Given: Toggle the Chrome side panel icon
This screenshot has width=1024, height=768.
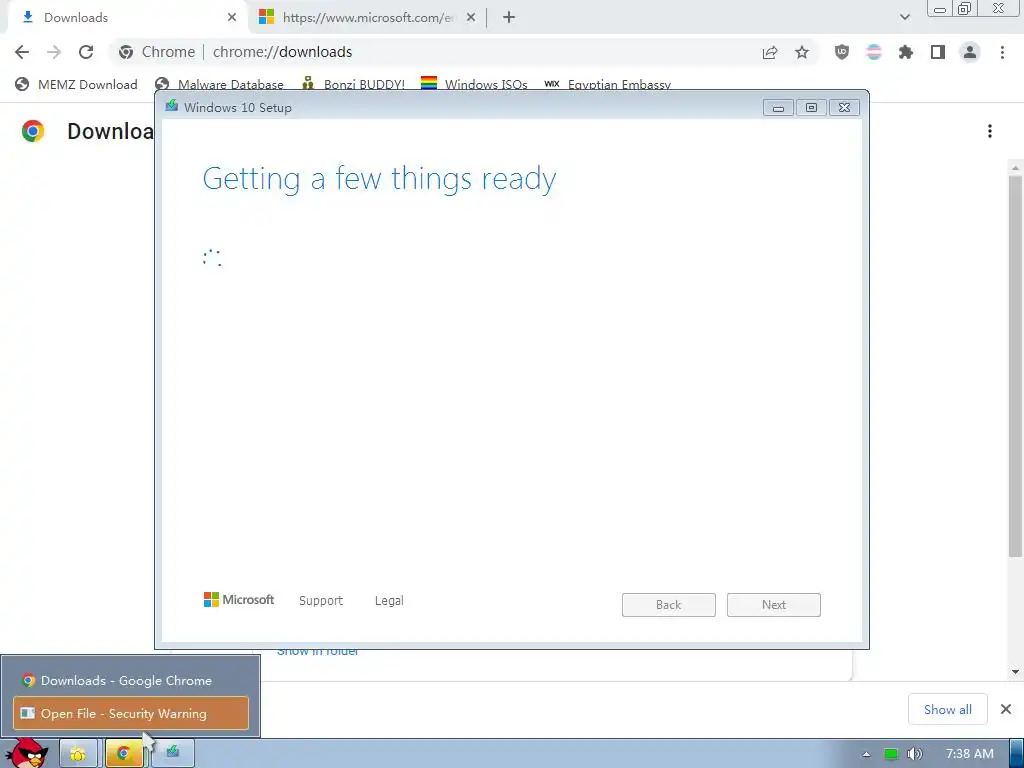Looking at the screenshot, I should coord(938,52).
